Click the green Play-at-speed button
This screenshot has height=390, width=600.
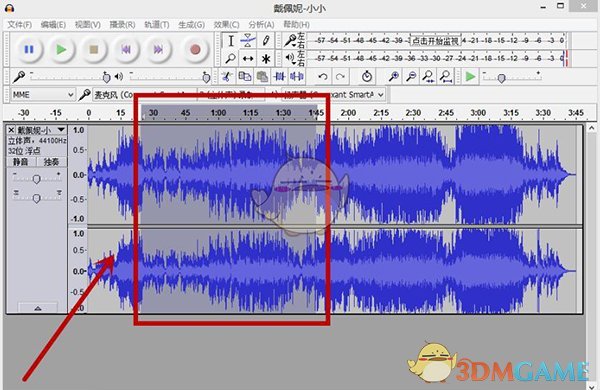[470, 77]
